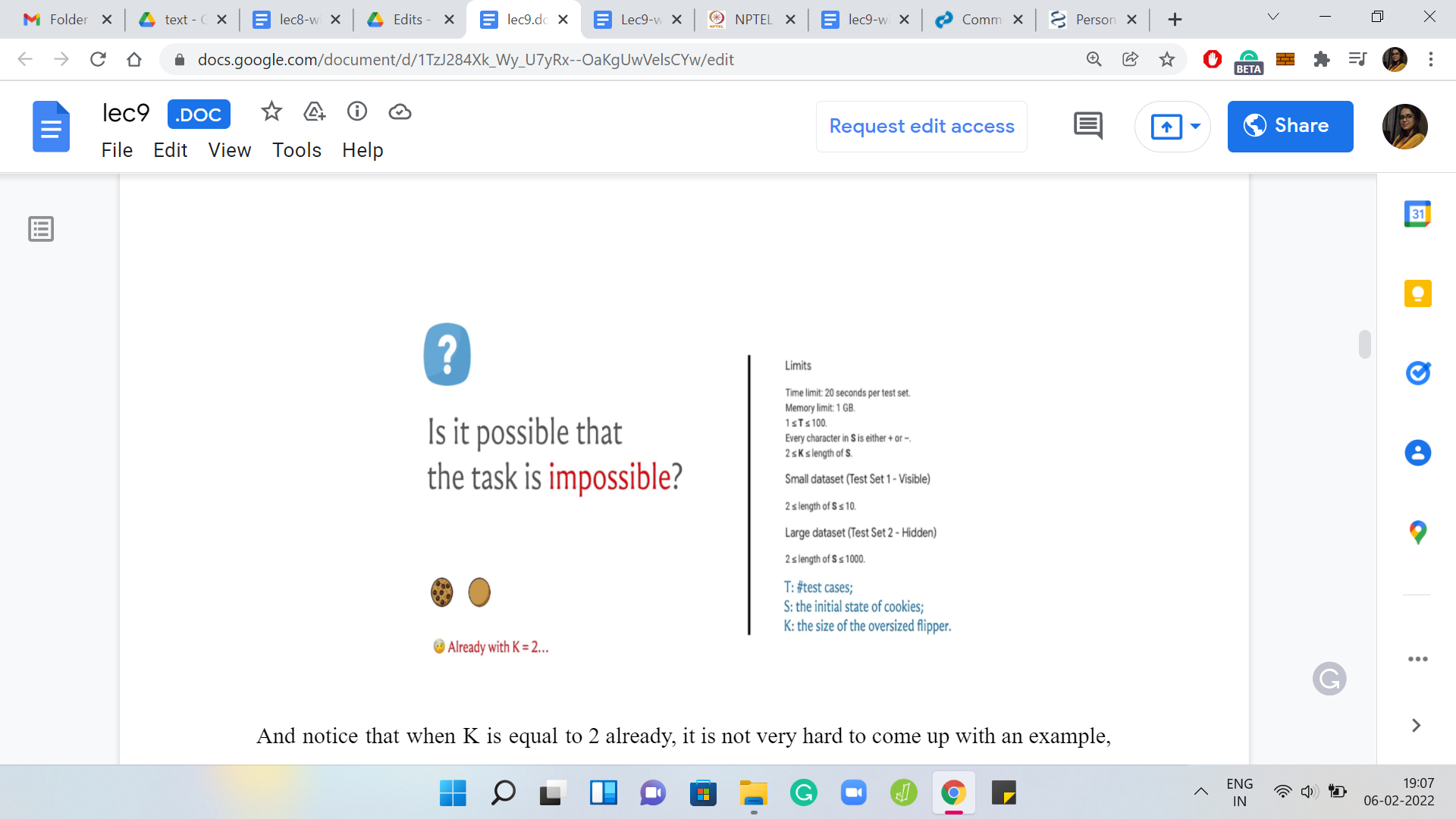
Task: Collapse the side panel with the chevron
Action: click(1416, 726)
